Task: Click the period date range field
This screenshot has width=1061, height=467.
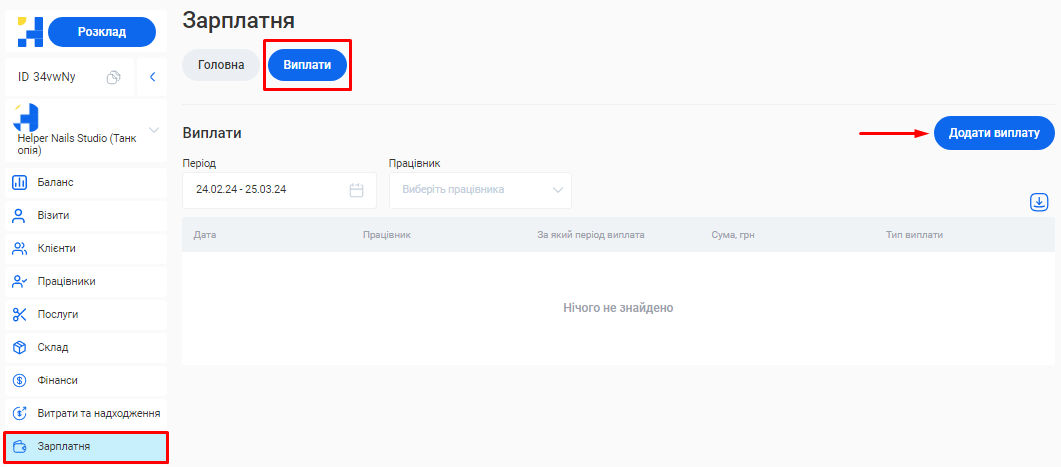Action: pos(268,190)
